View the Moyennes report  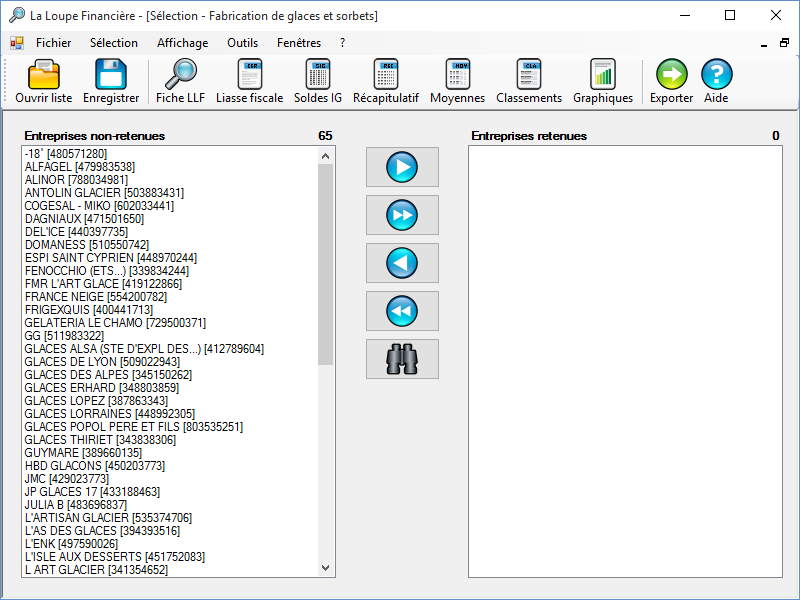point(458,82)
